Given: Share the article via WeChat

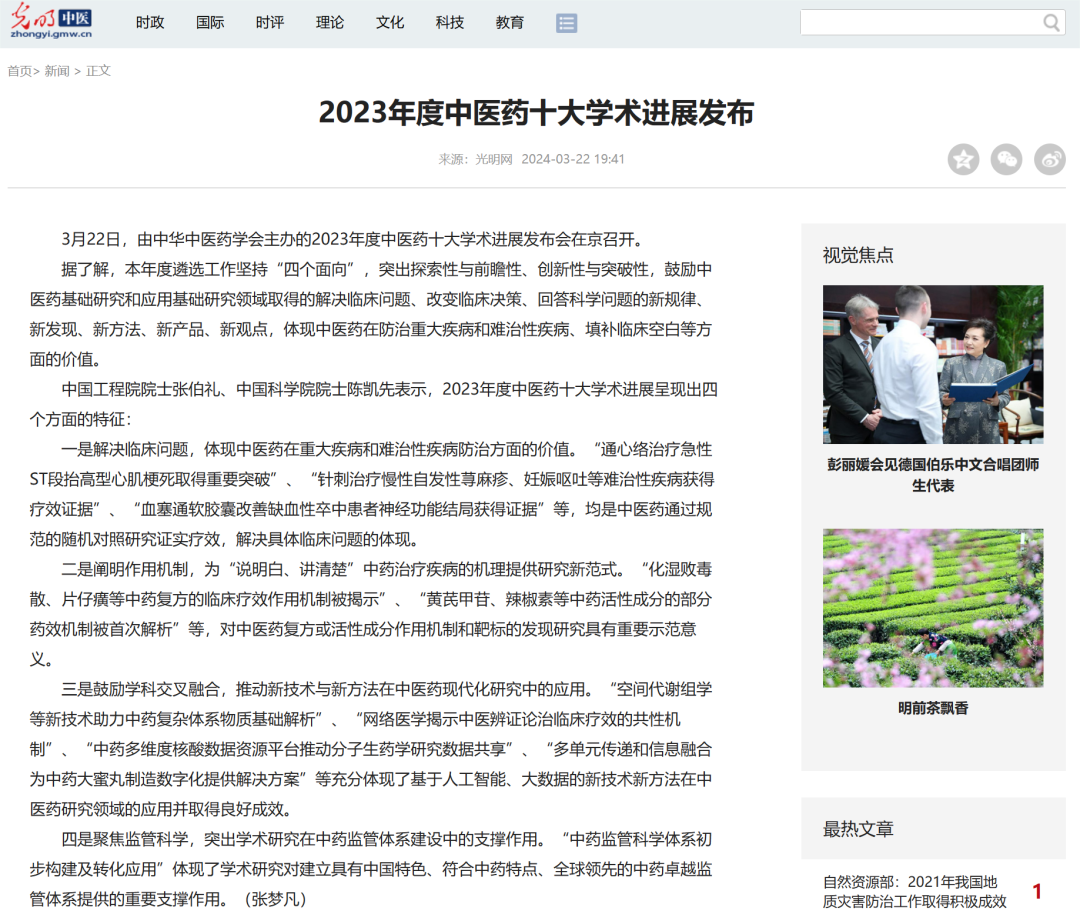Looking at the screenshot, I should click(x=1006, y=159).
